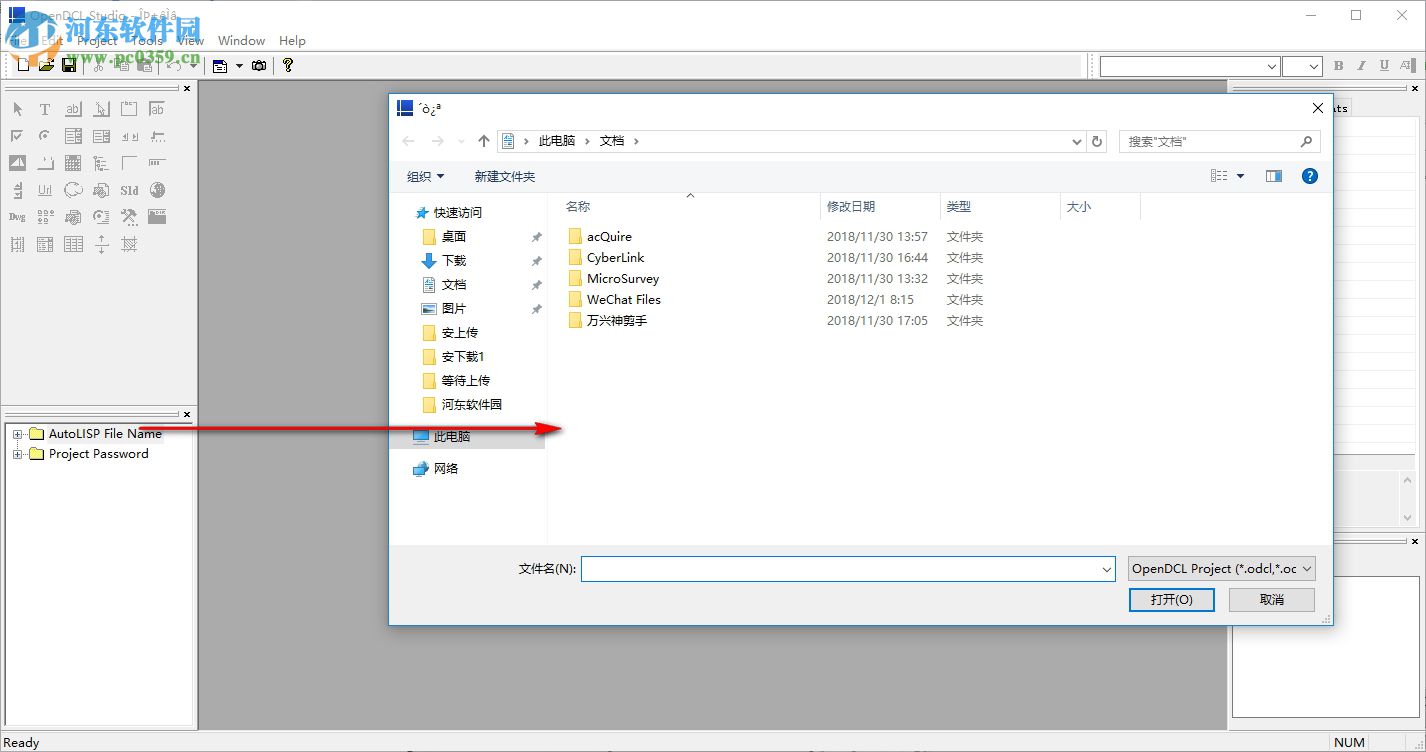Click the Help question mark toolbar icon
Image resolution: width=1426 pixels, height=752 pixels.
point(289,65)
